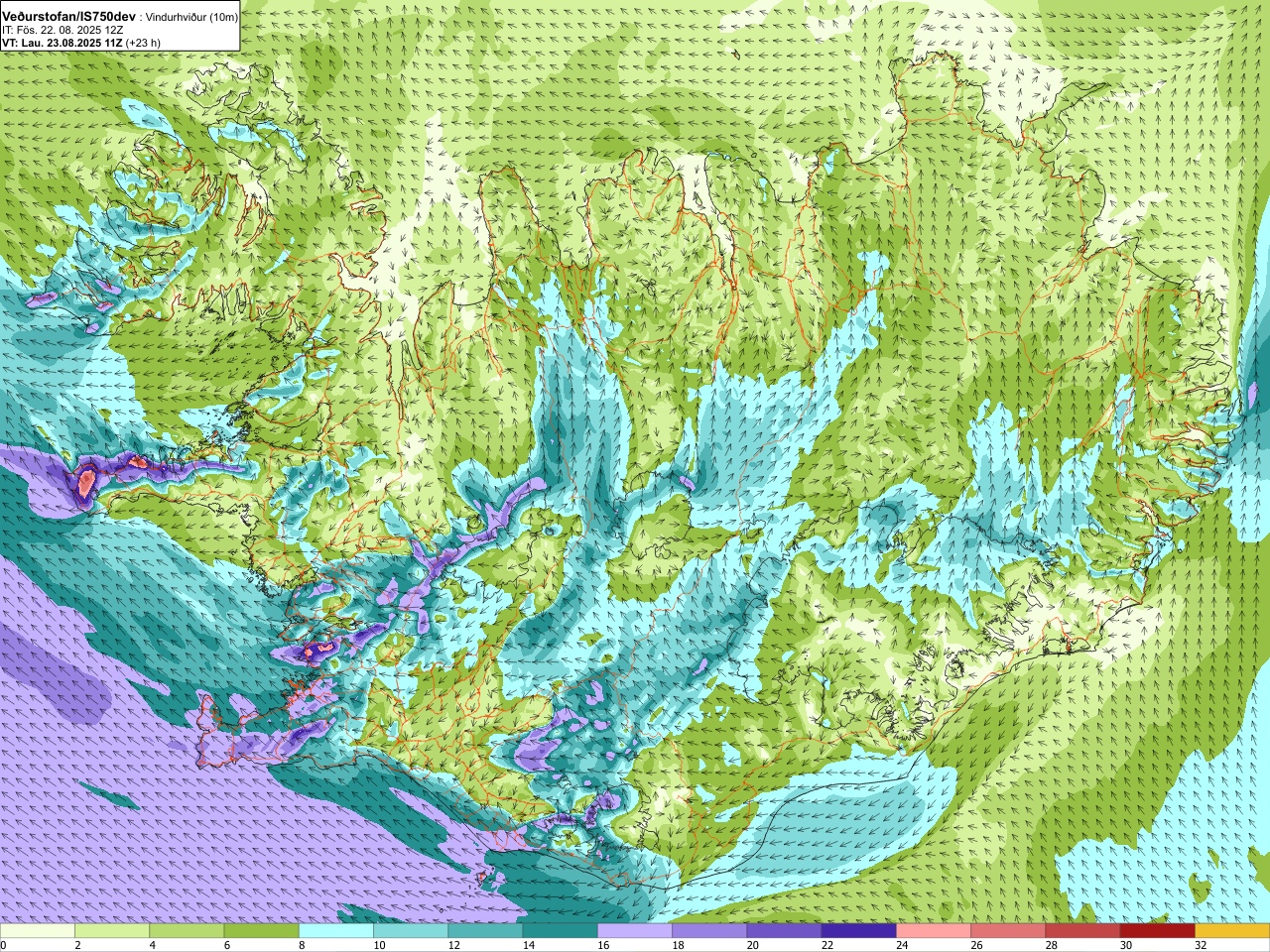
Task: Click the "Veðurstofan/IS750dev" title text
Action: [x=68, y=18]
